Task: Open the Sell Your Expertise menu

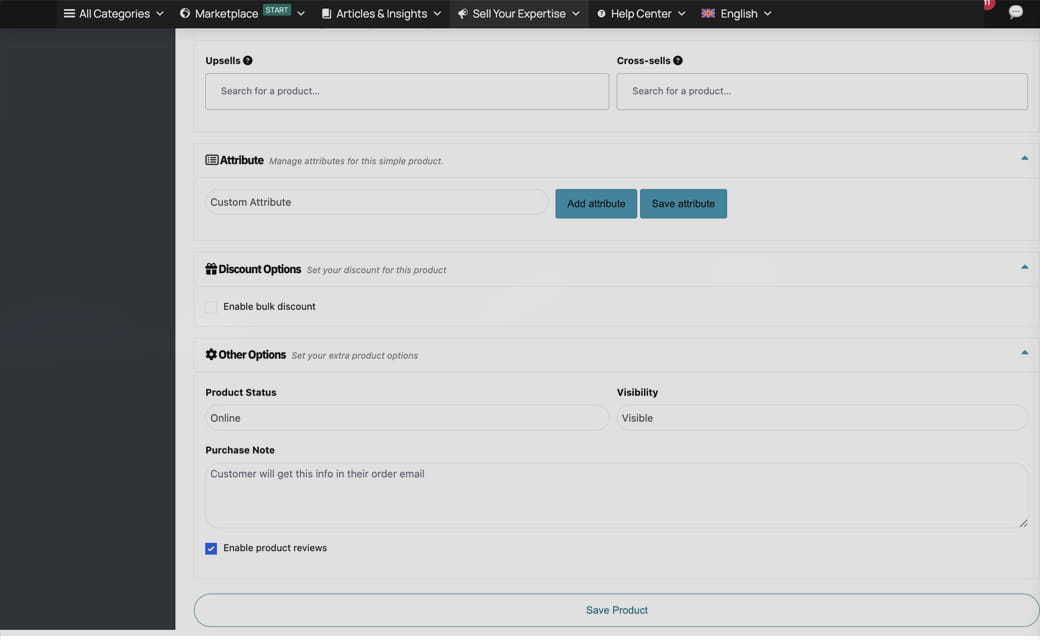Action: pos(518,13)
